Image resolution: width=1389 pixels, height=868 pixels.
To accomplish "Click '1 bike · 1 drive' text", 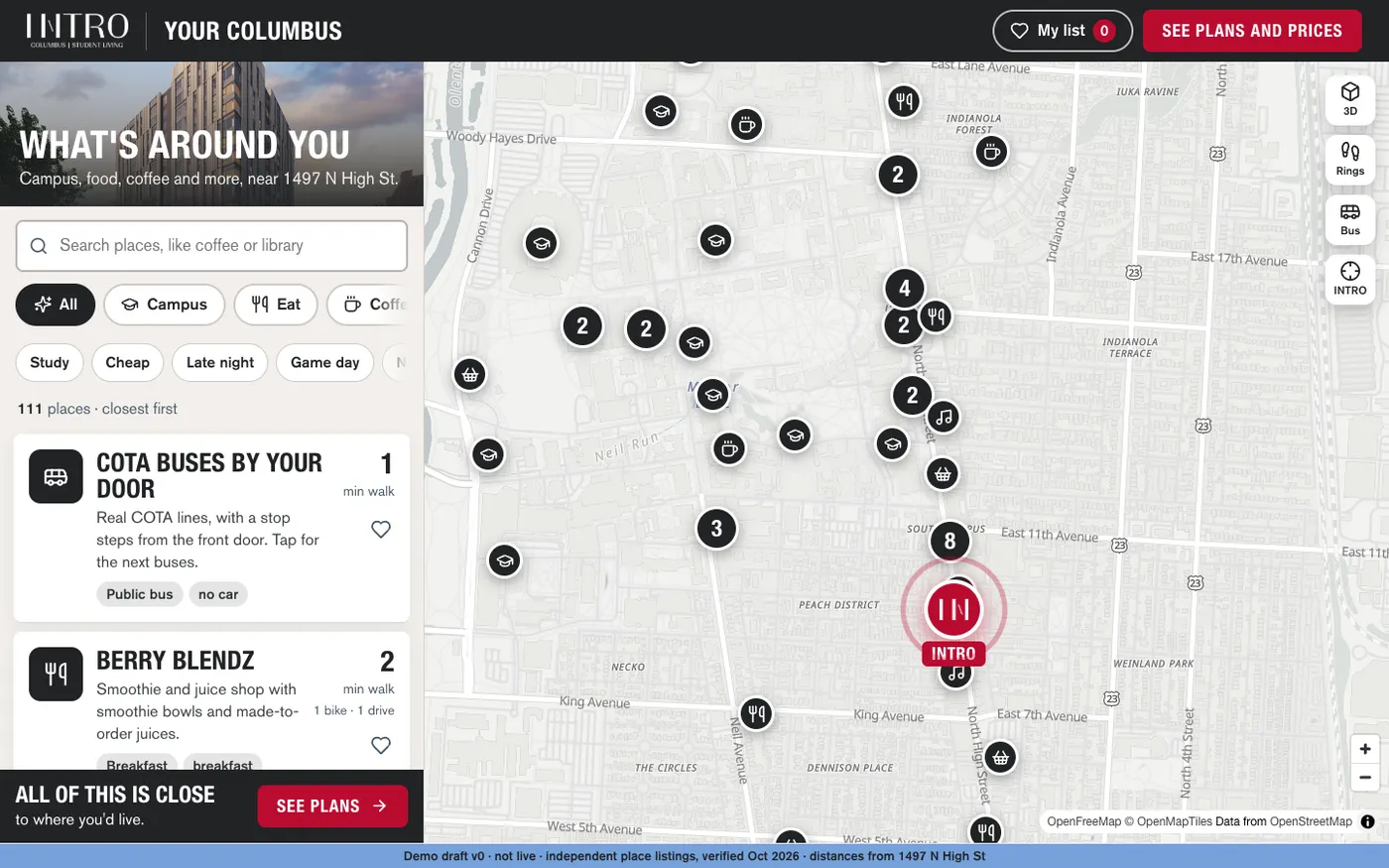I will tap(354, 710).
